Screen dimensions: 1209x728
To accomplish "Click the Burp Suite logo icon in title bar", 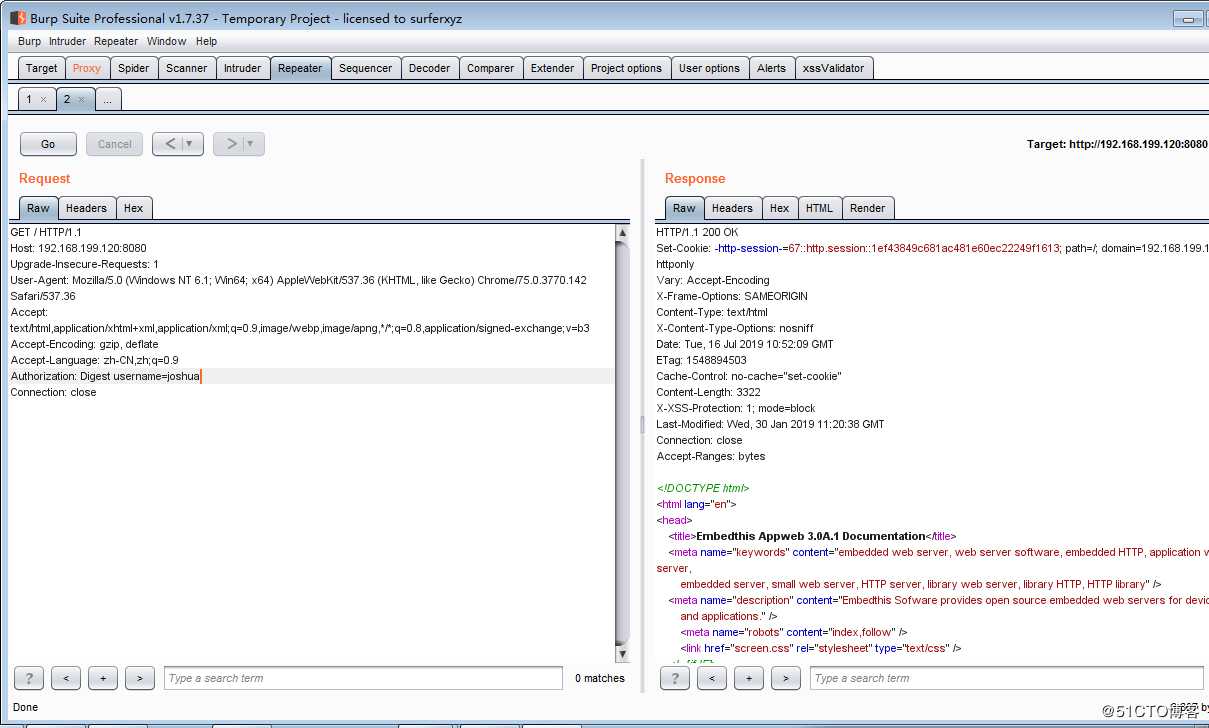I will coord(18,18).
